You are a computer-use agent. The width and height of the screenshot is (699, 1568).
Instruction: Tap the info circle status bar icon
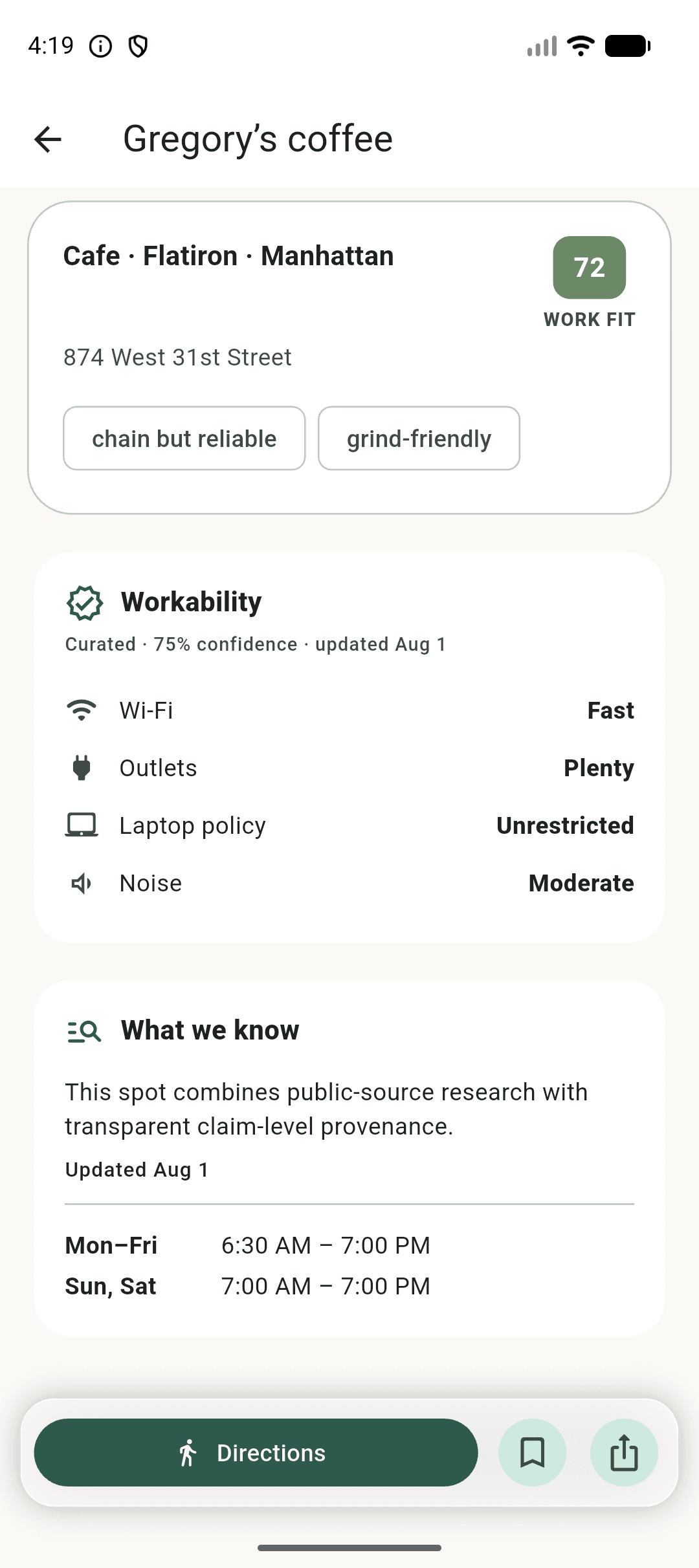pyautogui.click(x=100, y=47)
